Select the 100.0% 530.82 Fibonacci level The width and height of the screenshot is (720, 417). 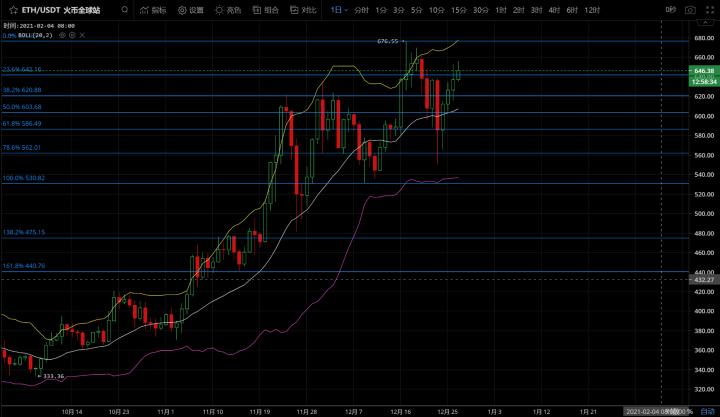point(23,178)
